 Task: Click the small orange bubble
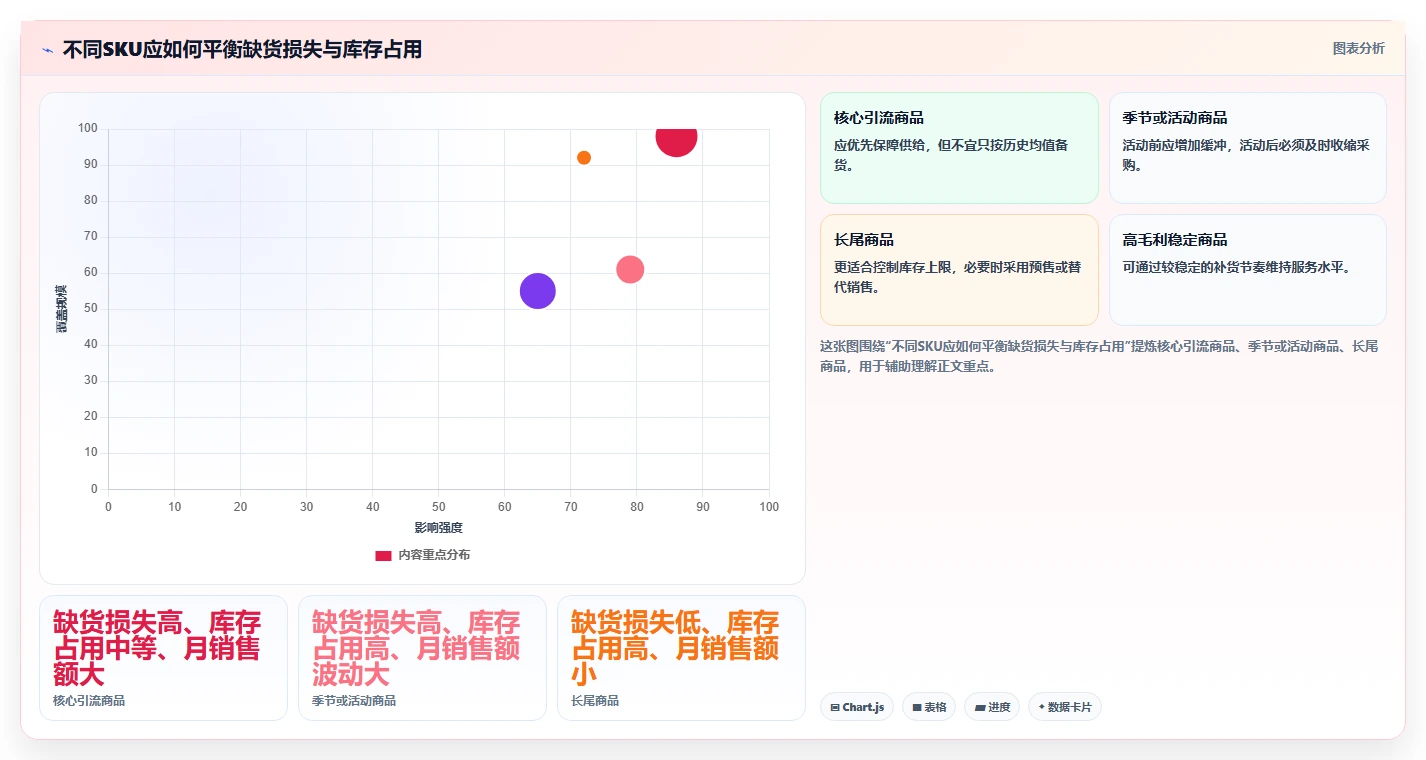pos(584,158)
